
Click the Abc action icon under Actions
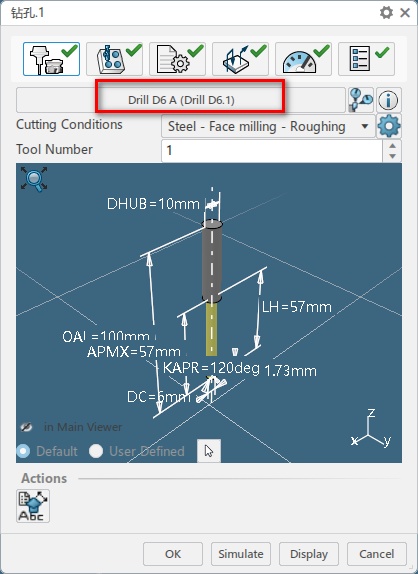[x=33, y=506]
